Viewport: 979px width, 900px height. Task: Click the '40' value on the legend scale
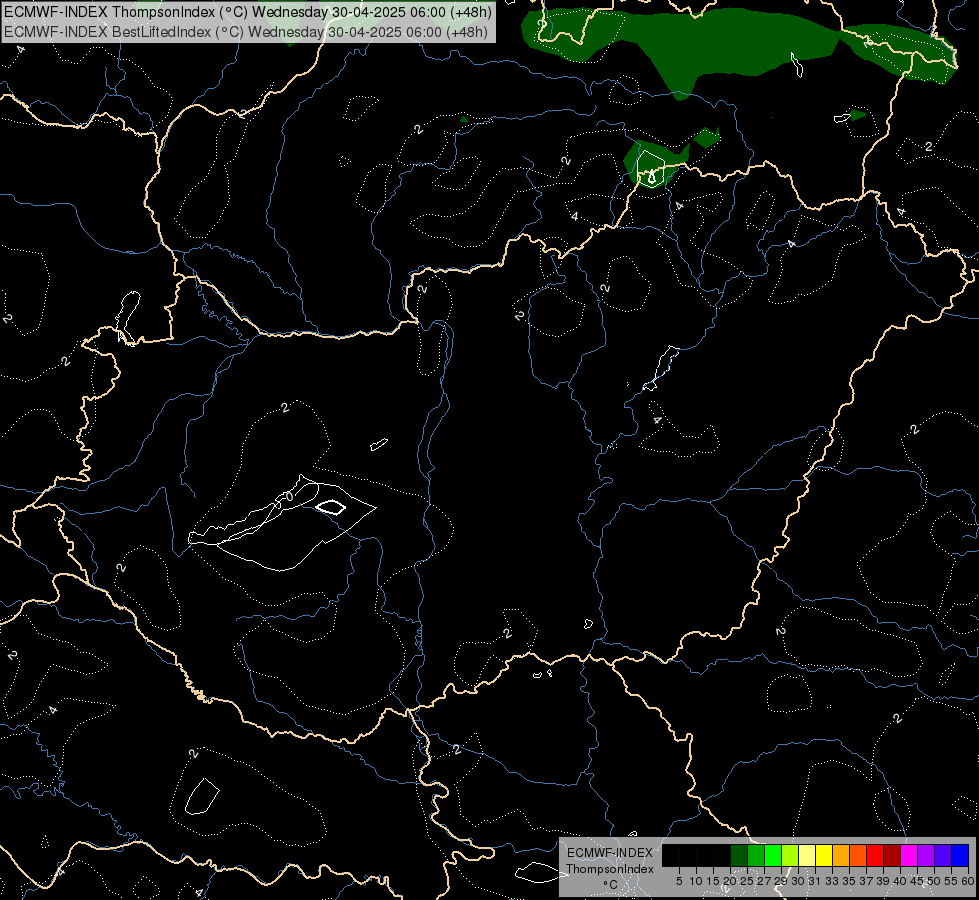900,881
